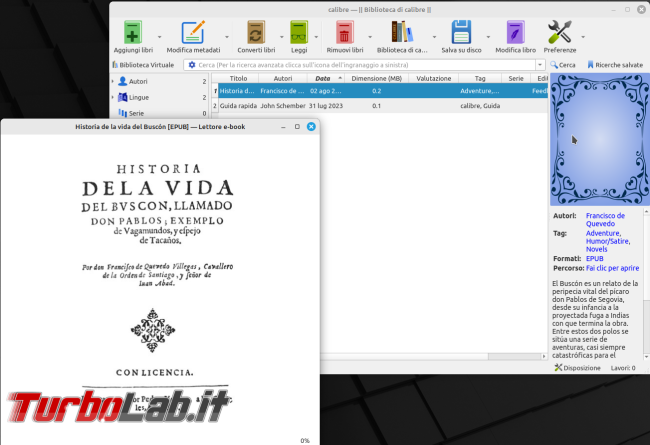Maximize the Lettore e-book viewer window
This screenshot has width=650, height=445.
297,126
